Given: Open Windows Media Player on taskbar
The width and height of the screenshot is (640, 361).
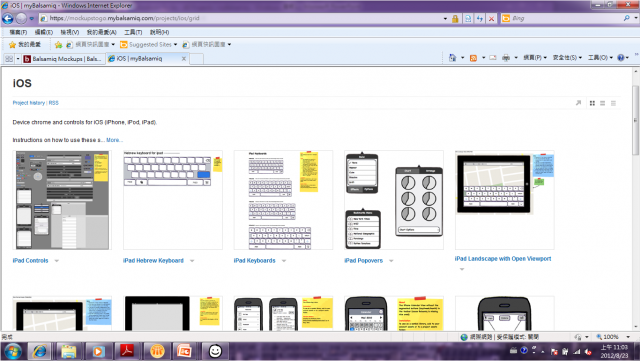Looking at the screenshot, I should pos(98,351).
